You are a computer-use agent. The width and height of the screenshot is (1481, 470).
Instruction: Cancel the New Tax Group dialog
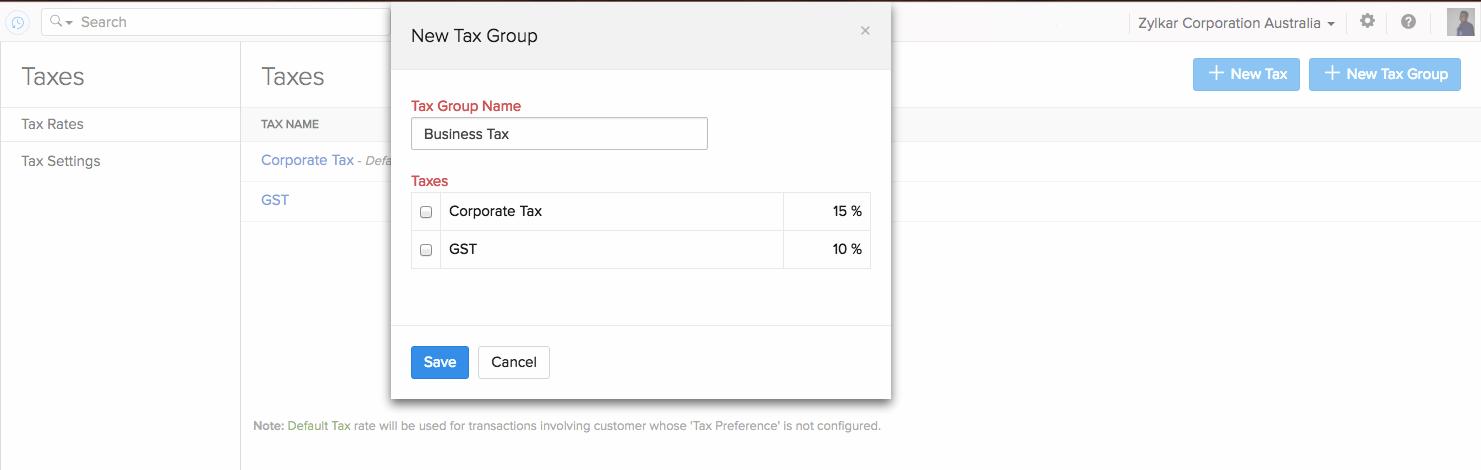pos(514,362)
